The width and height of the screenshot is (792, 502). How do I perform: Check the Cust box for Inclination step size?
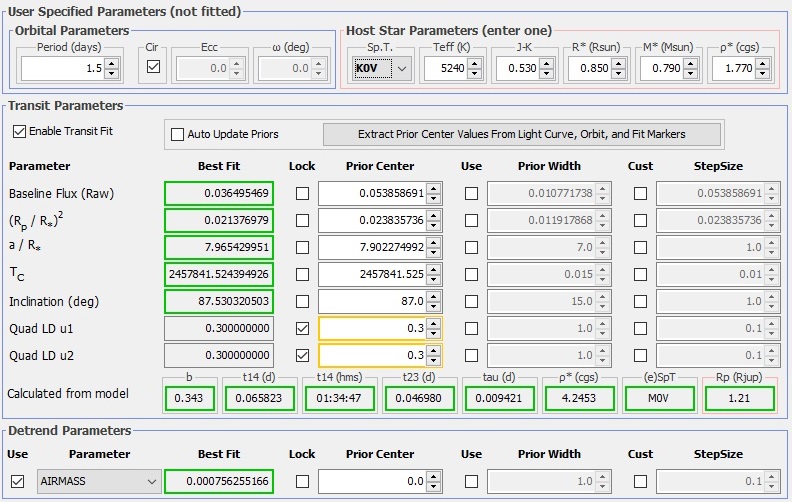coord(640,301)
